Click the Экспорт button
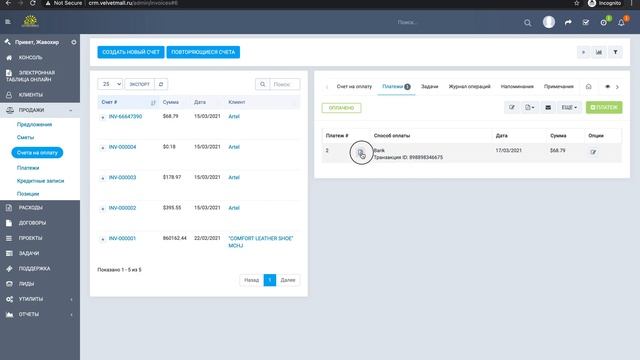The width and height of the screenshot is (640, 360). (x=140, y=84)
